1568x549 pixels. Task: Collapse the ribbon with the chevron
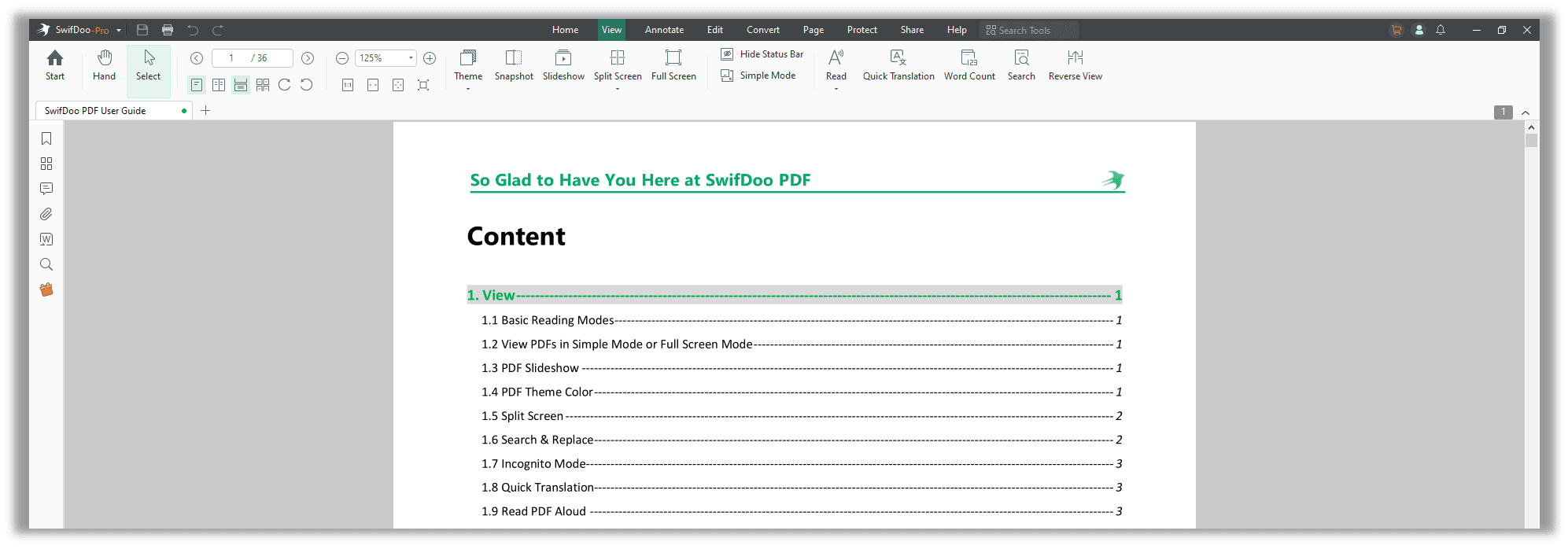pos(1526,112)
